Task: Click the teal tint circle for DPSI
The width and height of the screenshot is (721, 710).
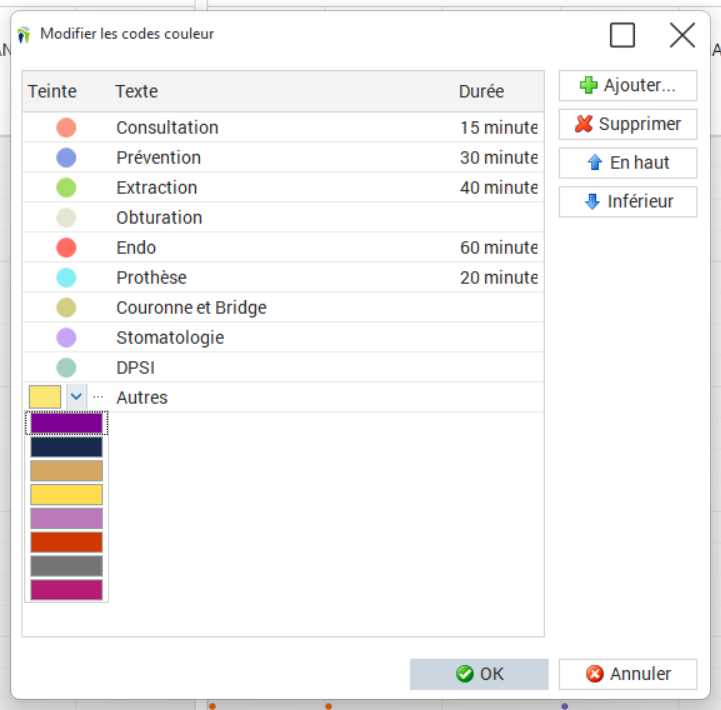Action: click(x=66, y=367)
